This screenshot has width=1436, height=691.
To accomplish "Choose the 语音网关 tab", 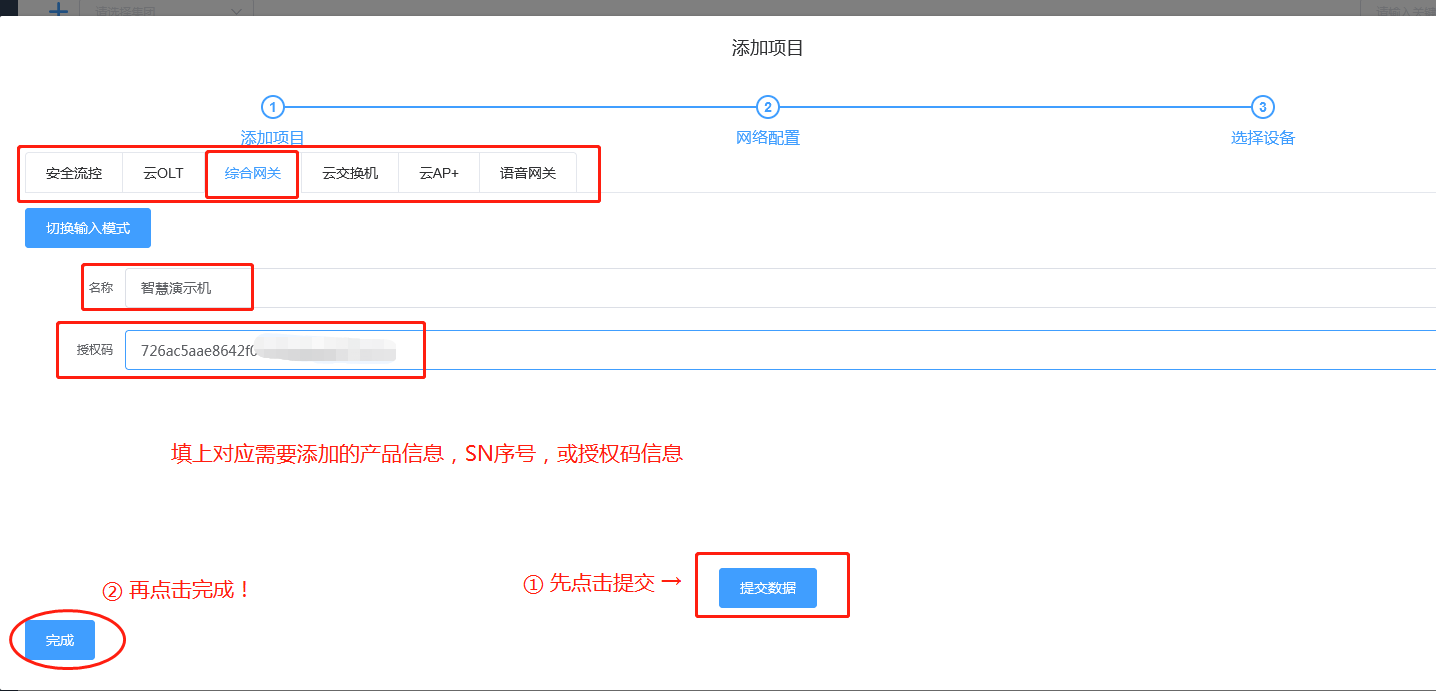I will point(528,173).
